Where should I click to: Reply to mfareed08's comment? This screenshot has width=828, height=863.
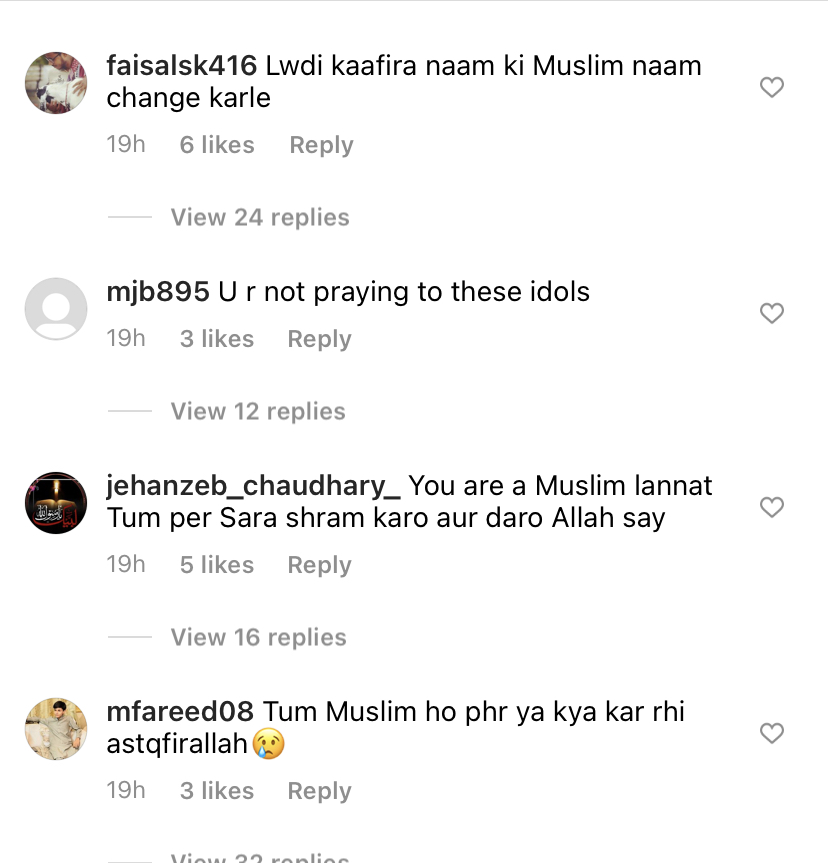tap(319, 792)
